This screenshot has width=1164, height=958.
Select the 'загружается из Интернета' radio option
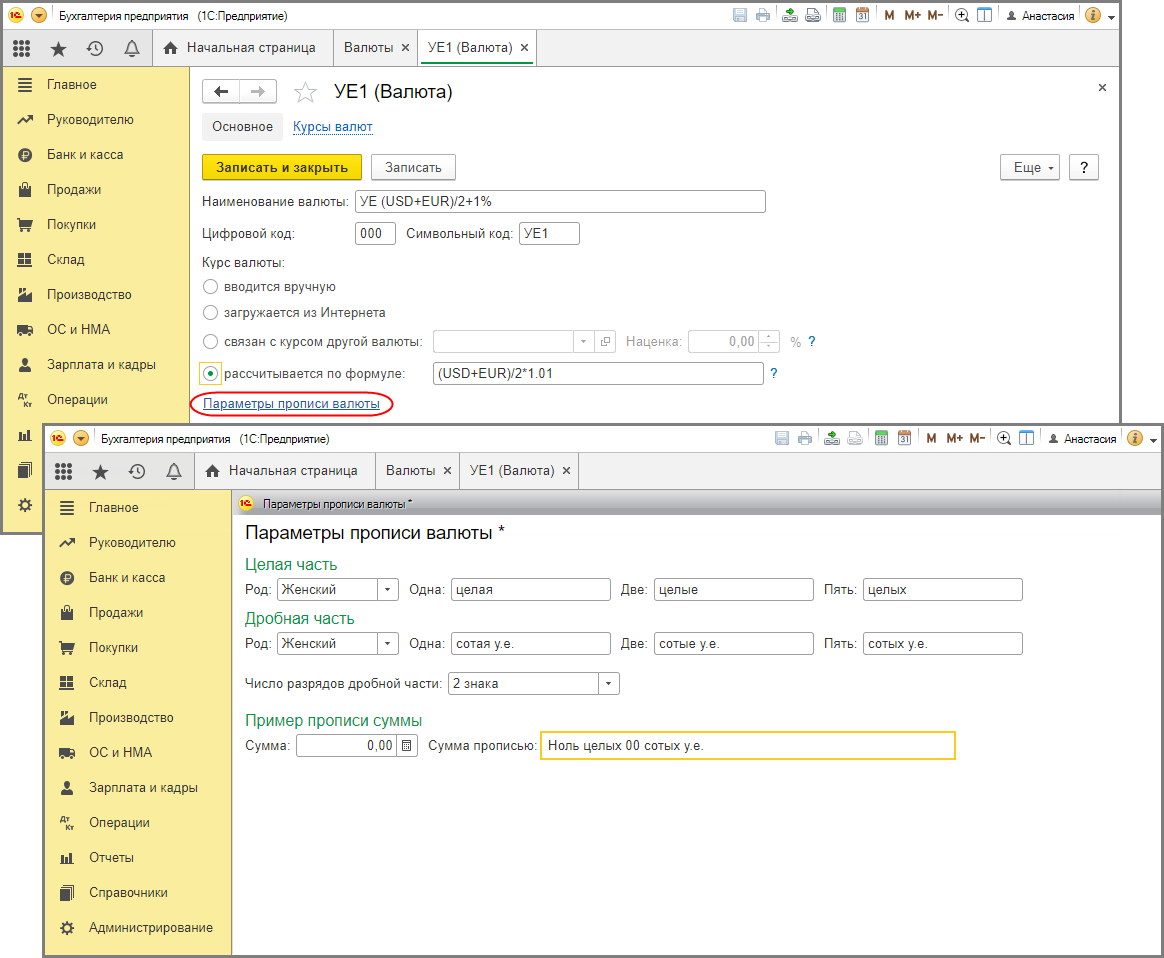click(x=211, y=313)
